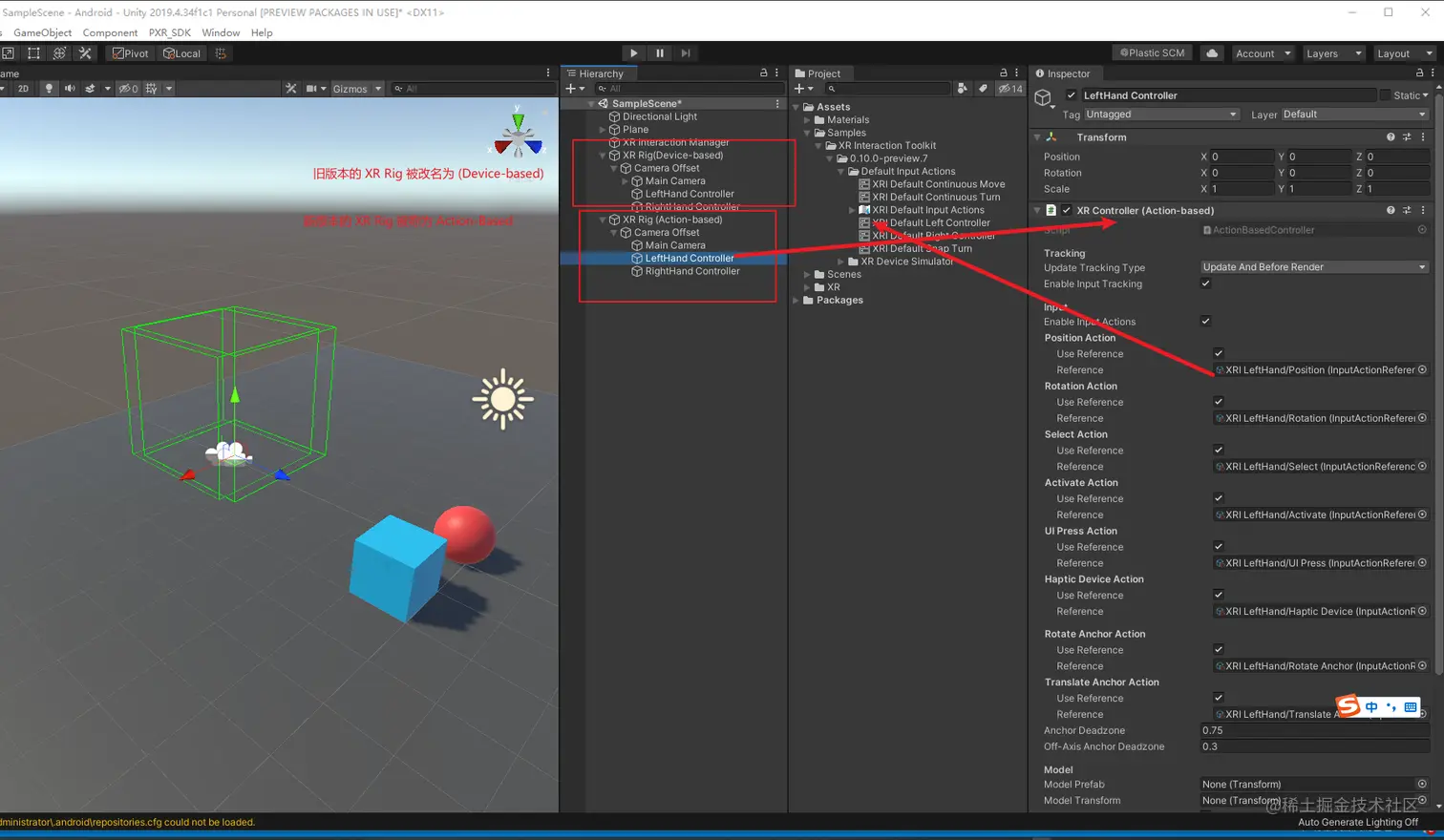Open the Window menu
Screen dimensions: 1444x840
pos(221,32)
